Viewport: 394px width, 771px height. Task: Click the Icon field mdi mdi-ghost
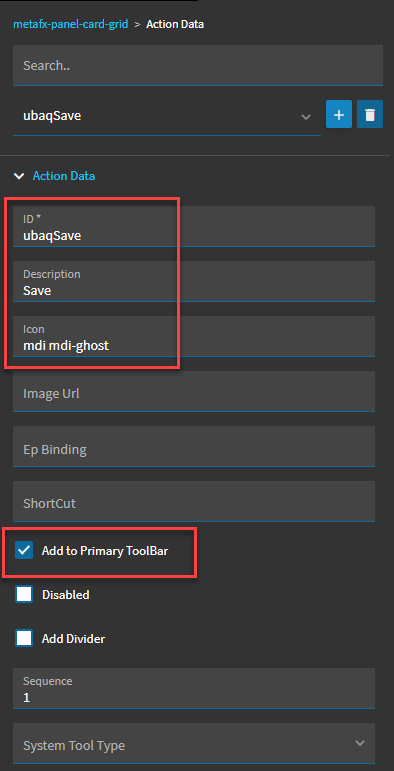click(194, 336)
